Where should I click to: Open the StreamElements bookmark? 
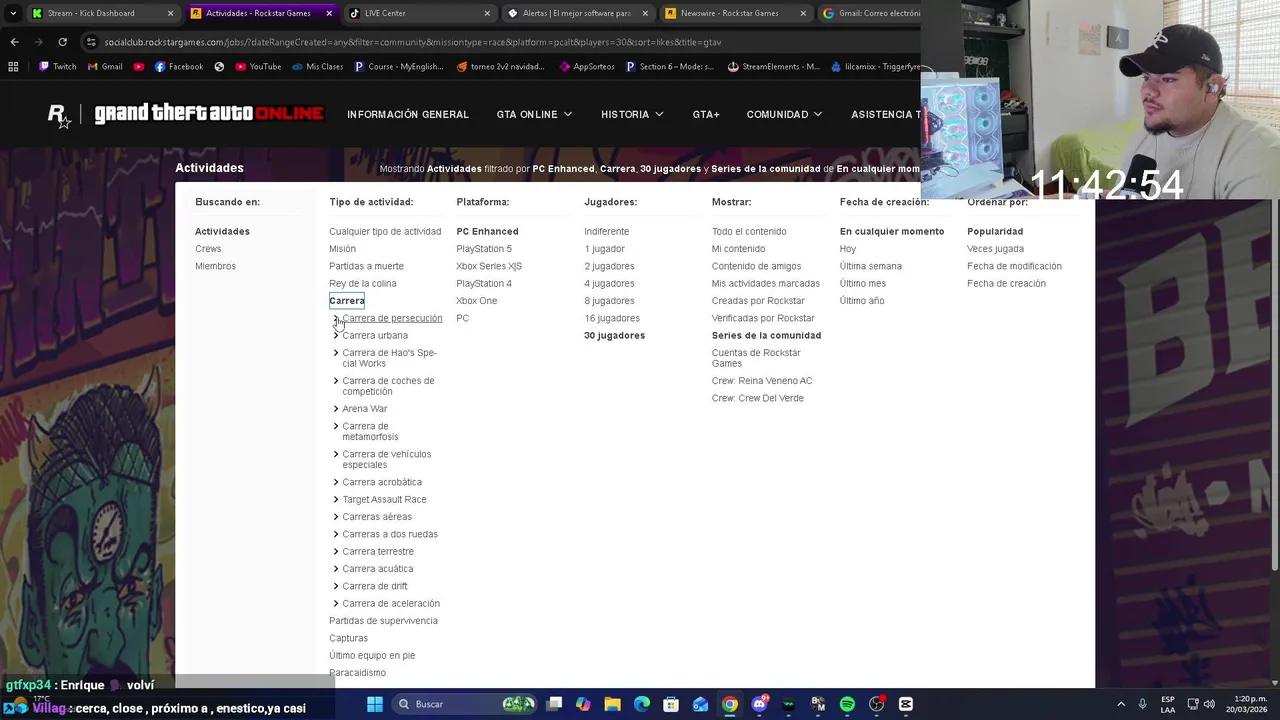click(774, 67)
